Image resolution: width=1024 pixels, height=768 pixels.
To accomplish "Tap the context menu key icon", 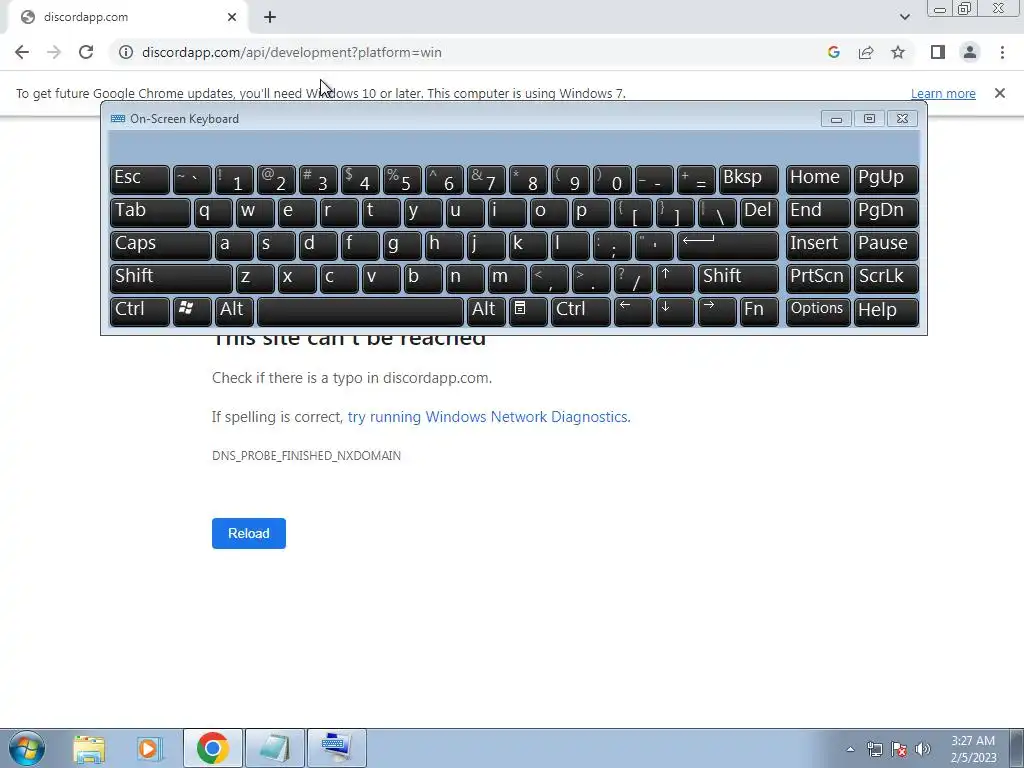I will tap(528, 311).
